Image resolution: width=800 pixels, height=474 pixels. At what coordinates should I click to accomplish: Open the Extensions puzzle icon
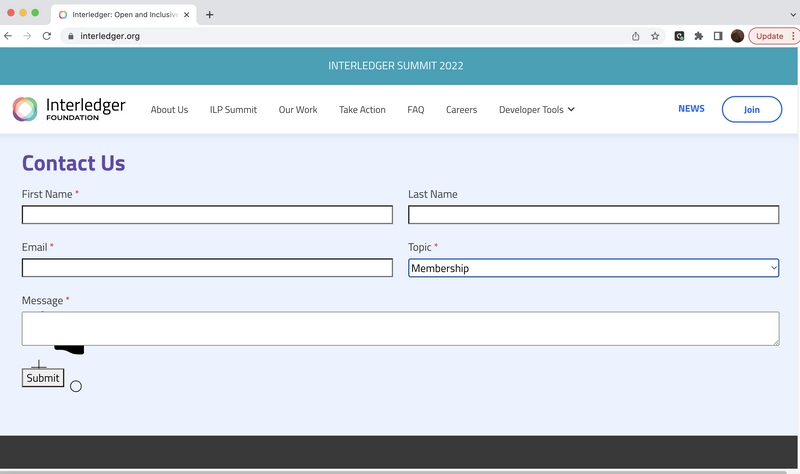coord(698,36)
